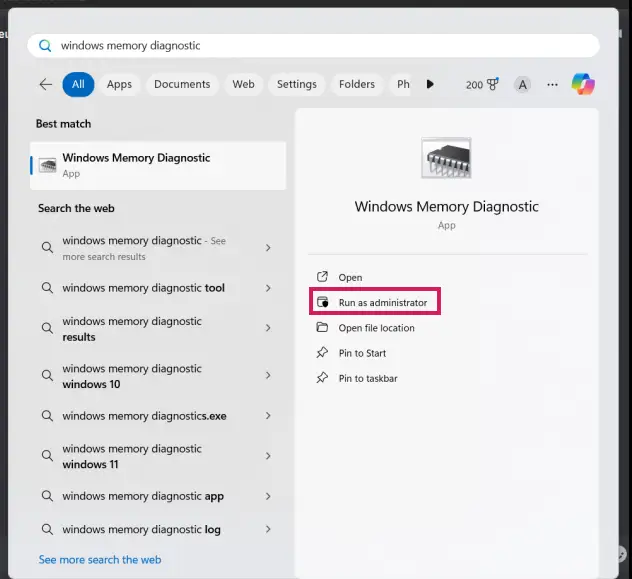This screenshot has height=579, width=632.
Task: Expand chevron for 'windows memory diagnostic app'
Action: coord(268,496)
